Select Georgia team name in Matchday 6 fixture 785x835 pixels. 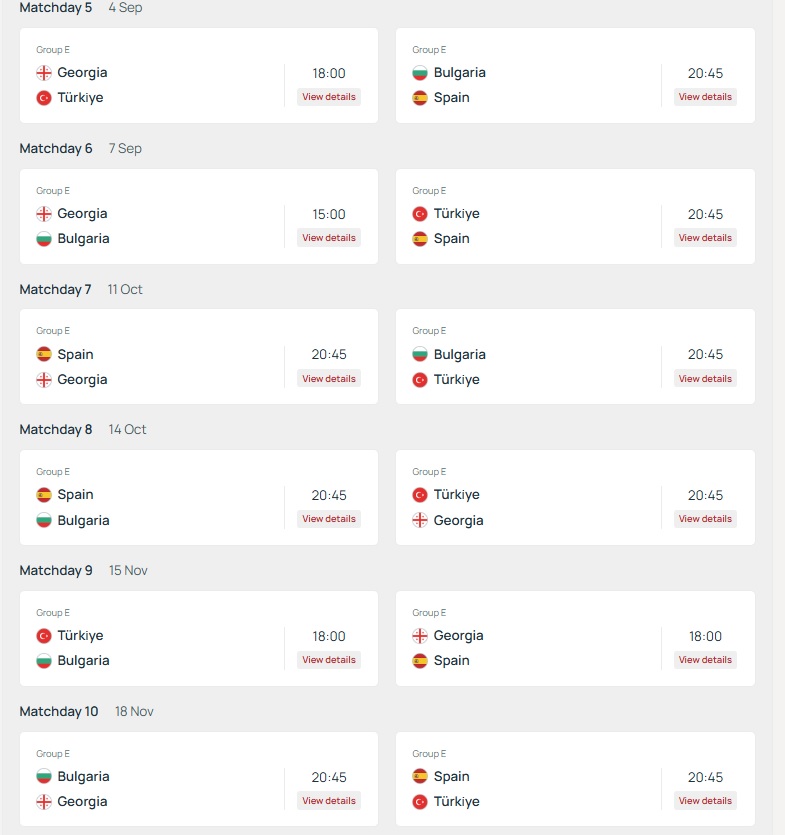(82, 214)
